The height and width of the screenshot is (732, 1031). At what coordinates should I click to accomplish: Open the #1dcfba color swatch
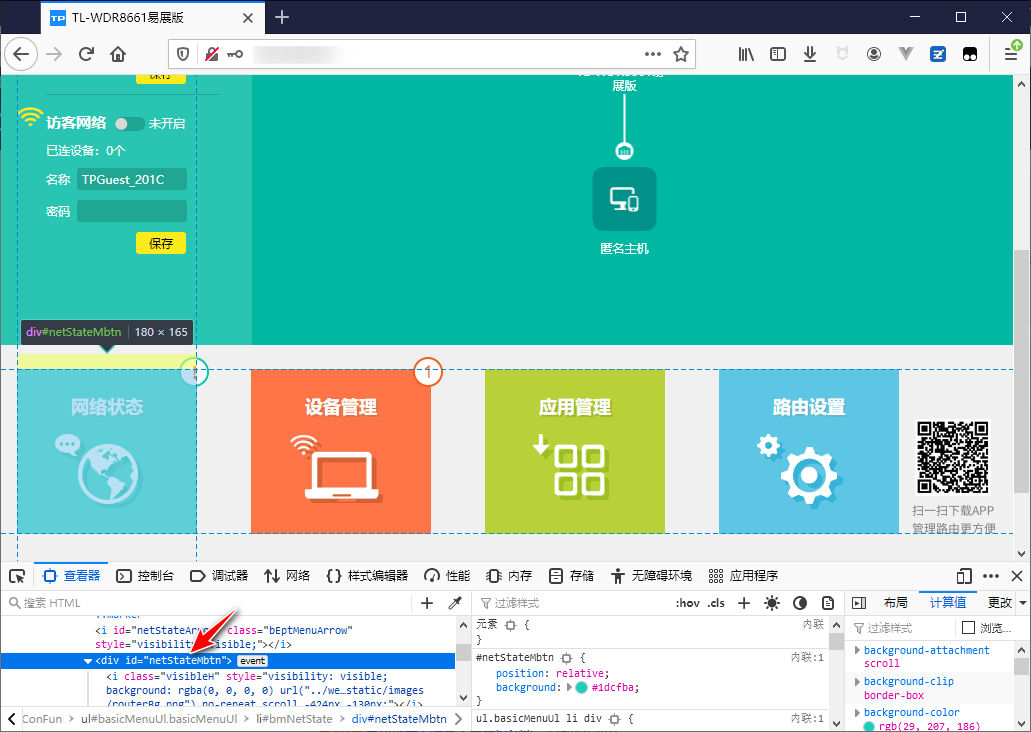[x=581, y=687]
